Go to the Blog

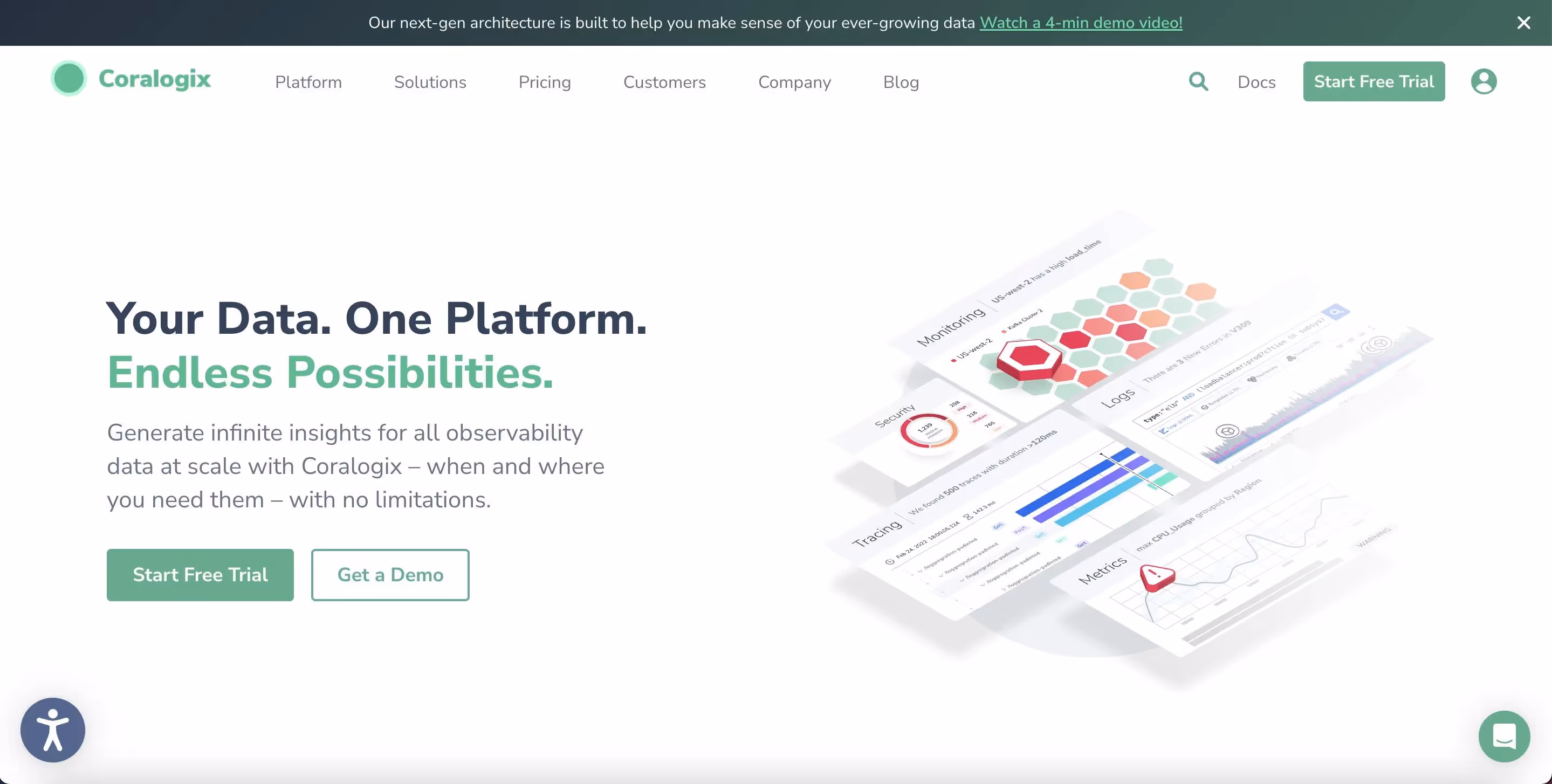901,82
